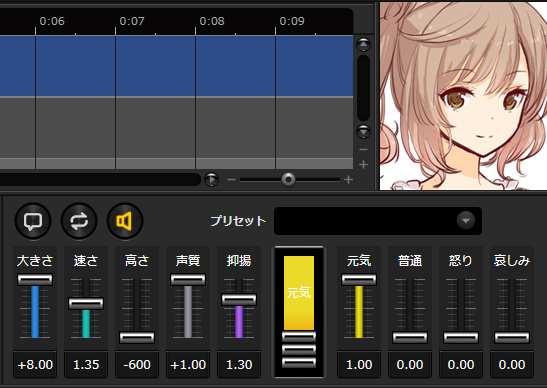Click the 哀しみ value field 0.00

(x=512, y=364)
